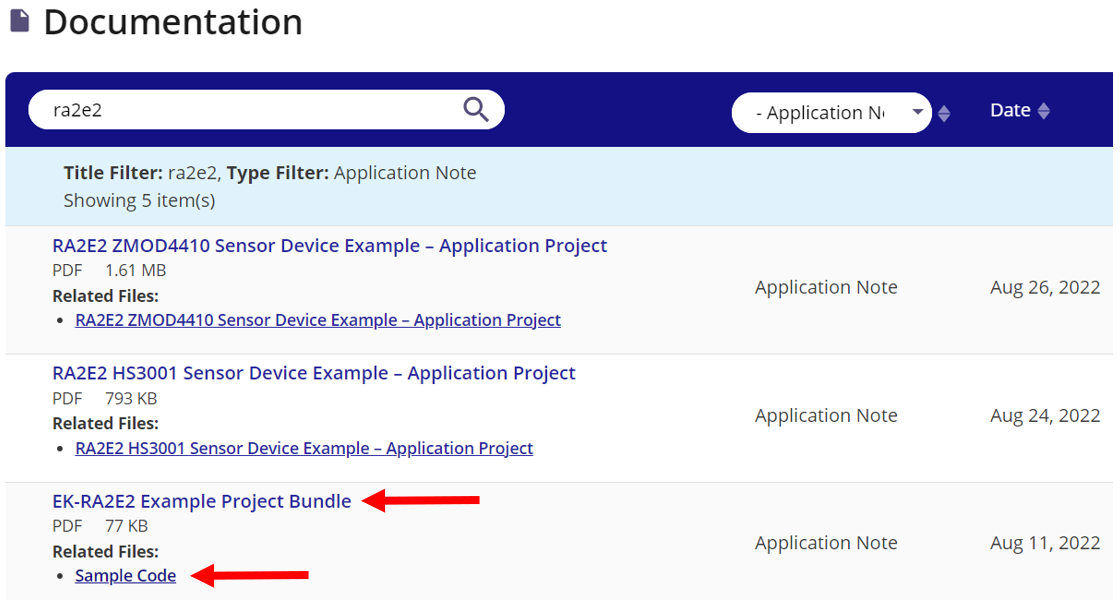Open the EK-RA2E2 Example Project Bundle

click(202, 501)
